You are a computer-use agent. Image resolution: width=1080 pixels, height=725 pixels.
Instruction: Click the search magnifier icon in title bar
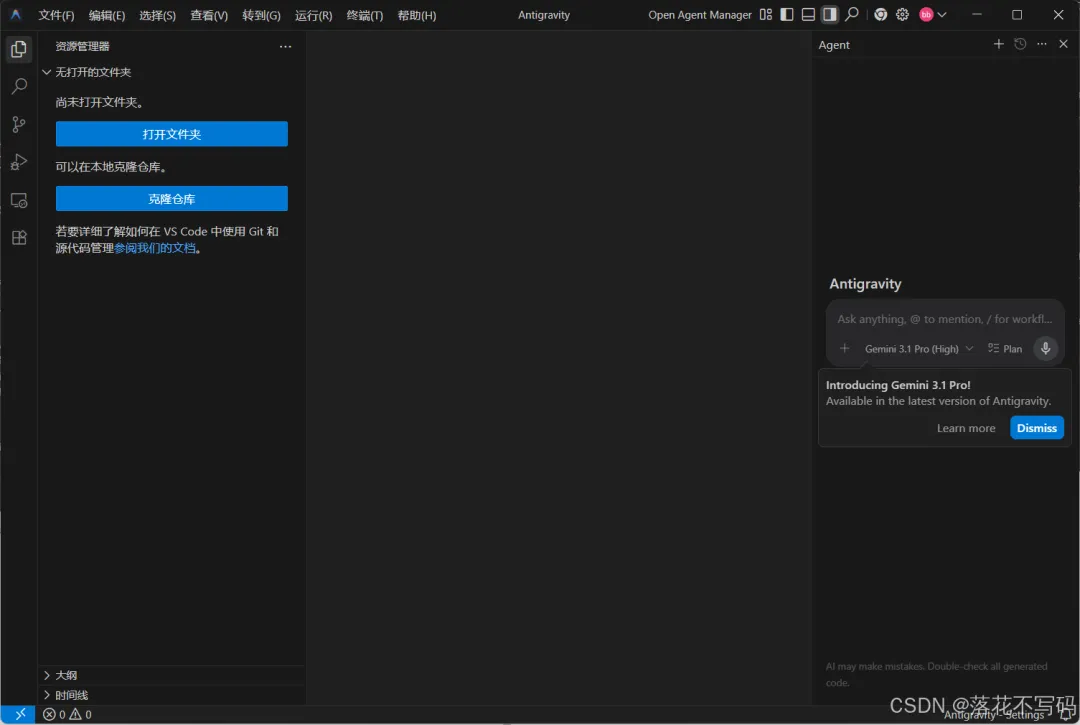coord(852,14)
